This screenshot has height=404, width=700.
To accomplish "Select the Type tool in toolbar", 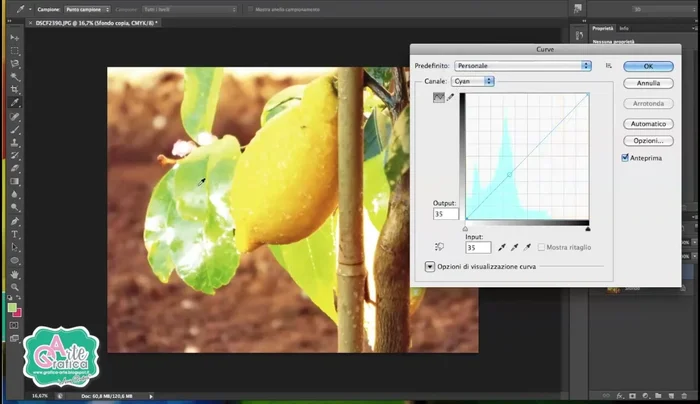I will pos(15,234).
